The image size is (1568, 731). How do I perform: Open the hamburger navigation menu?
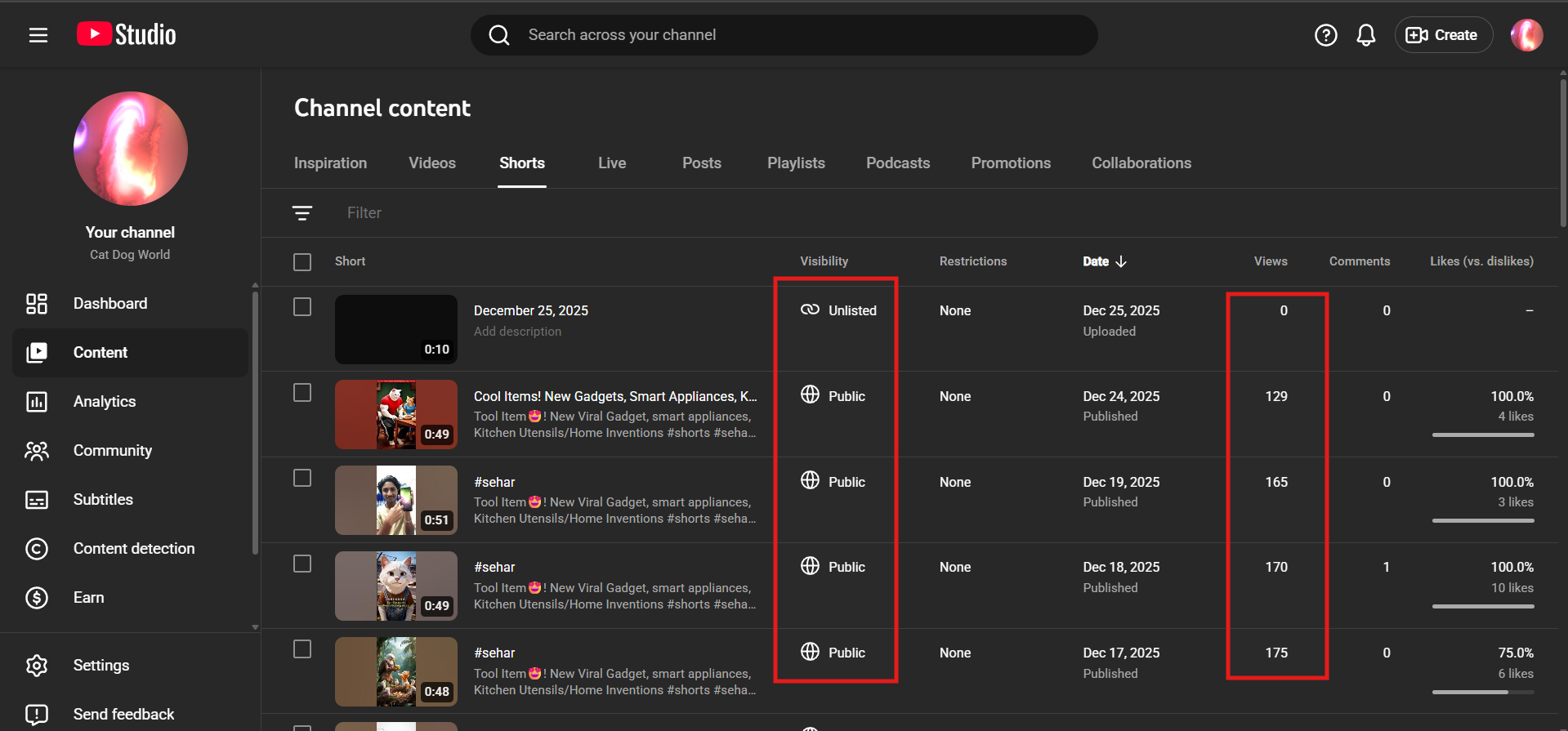38,35
